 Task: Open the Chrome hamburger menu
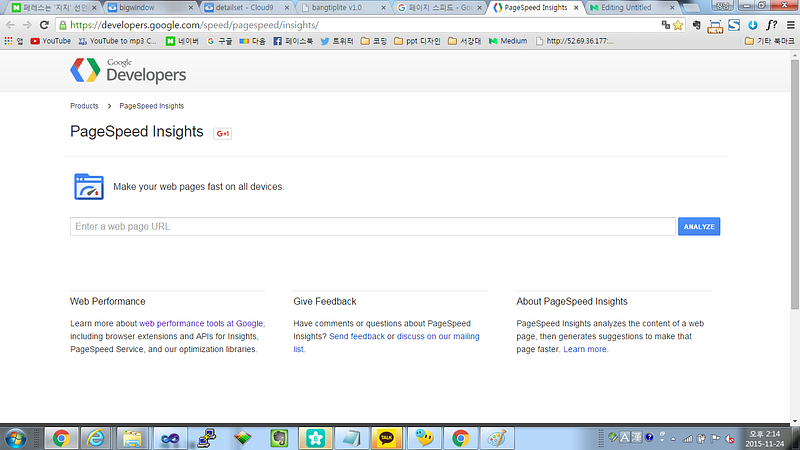pyautogui.click(x=790, y=25)
